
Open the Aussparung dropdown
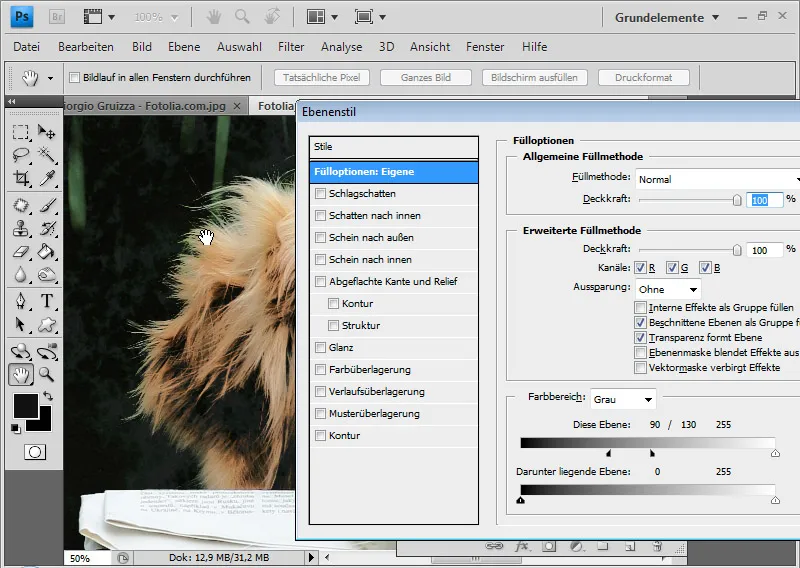click(x=668, y=289)
